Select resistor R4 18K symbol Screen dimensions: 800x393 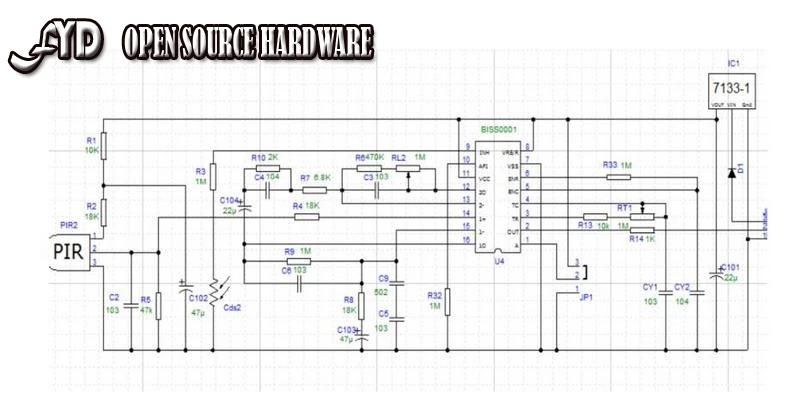pos(307,217)
